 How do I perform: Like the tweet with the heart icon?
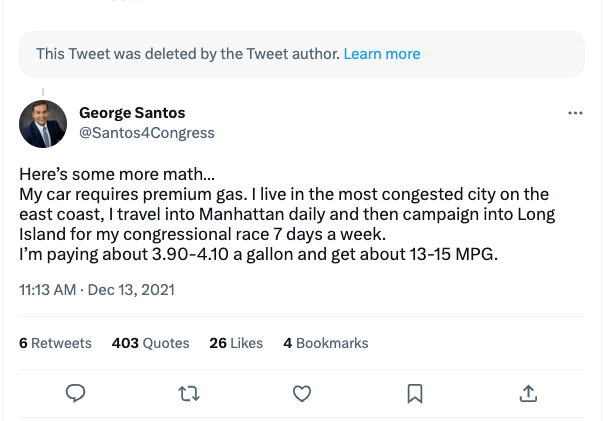[302, 394]
